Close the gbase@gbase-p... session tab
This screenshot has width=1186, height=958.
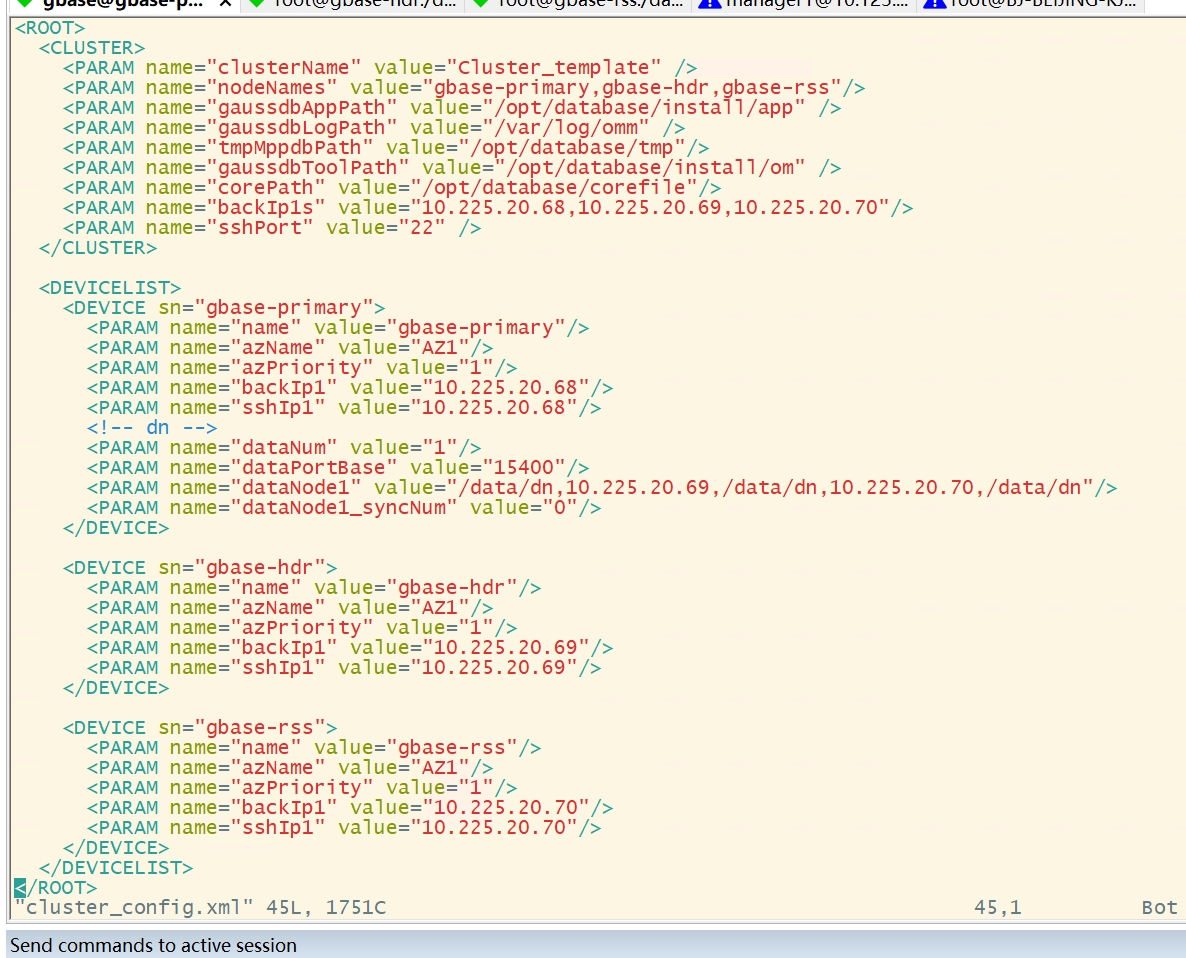(225, 4)
